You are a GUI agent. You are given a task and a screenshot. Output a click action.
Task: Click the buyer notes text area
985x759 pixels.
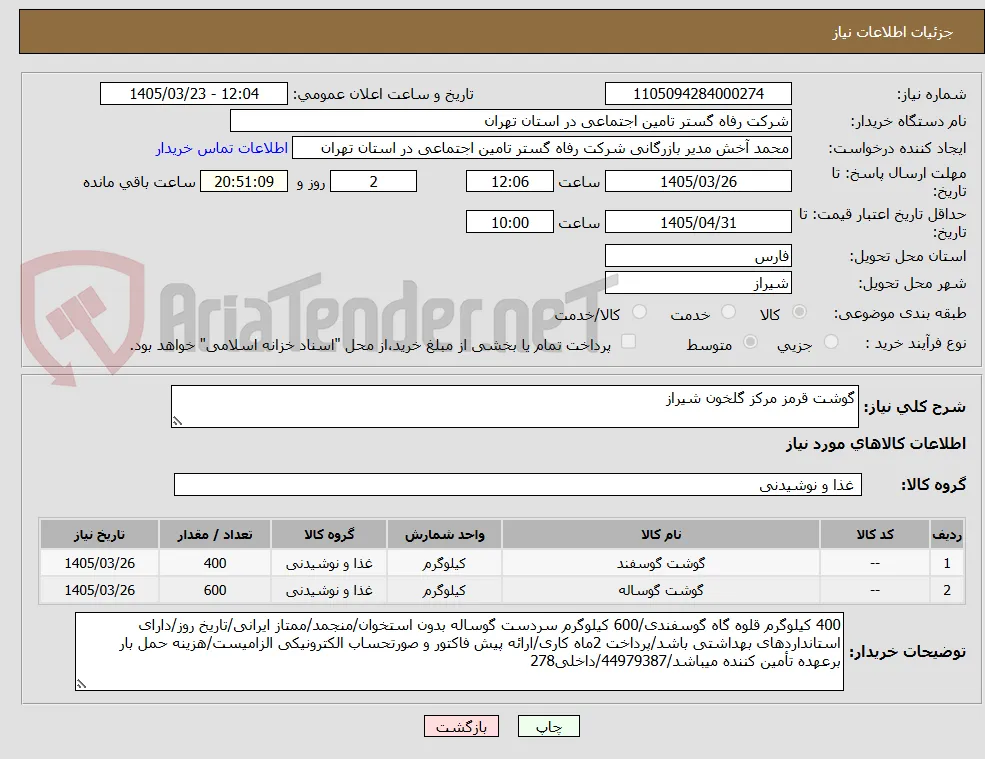coord(459,652)
